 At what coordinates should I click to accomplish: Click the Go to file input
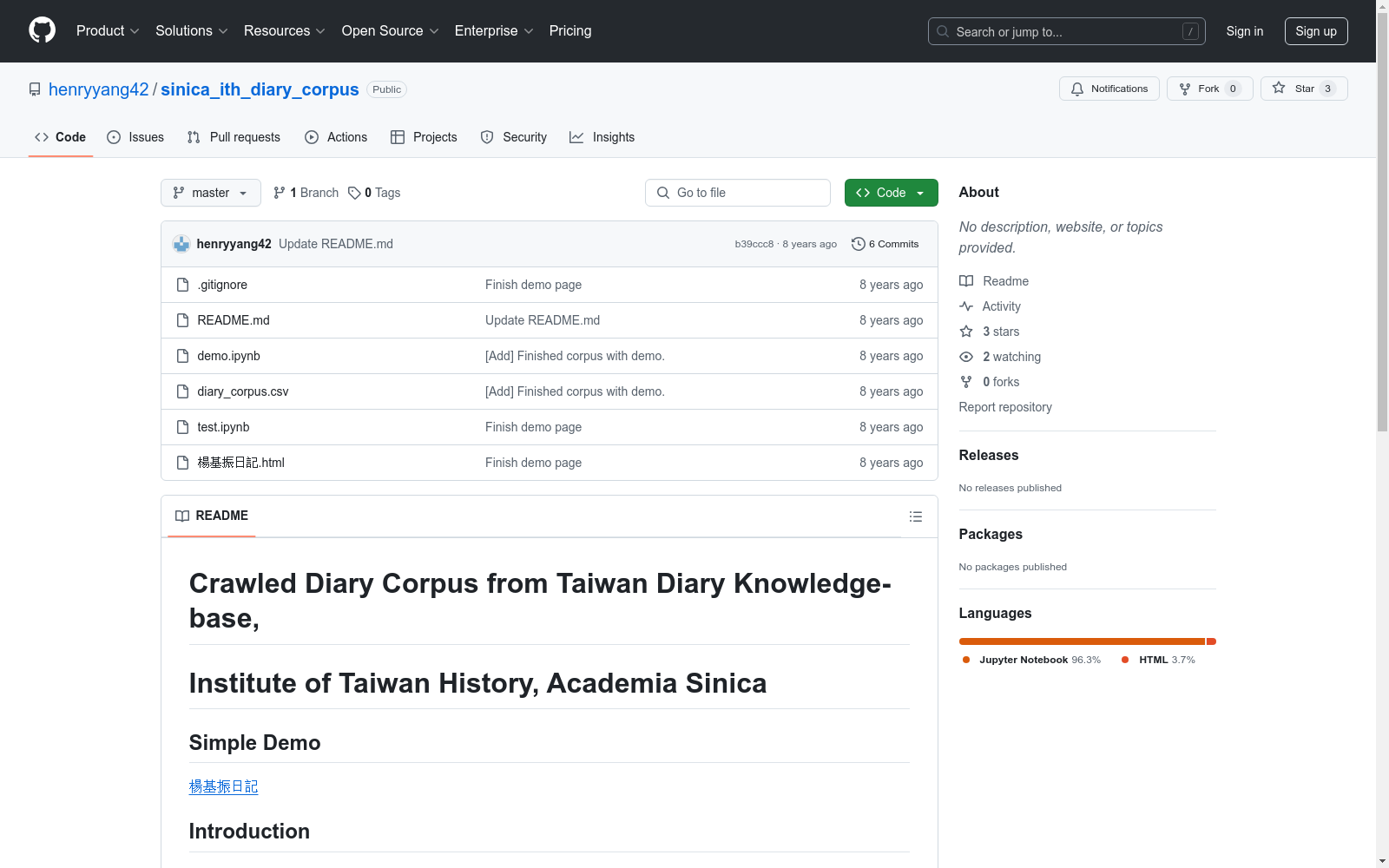click(738, 193)
